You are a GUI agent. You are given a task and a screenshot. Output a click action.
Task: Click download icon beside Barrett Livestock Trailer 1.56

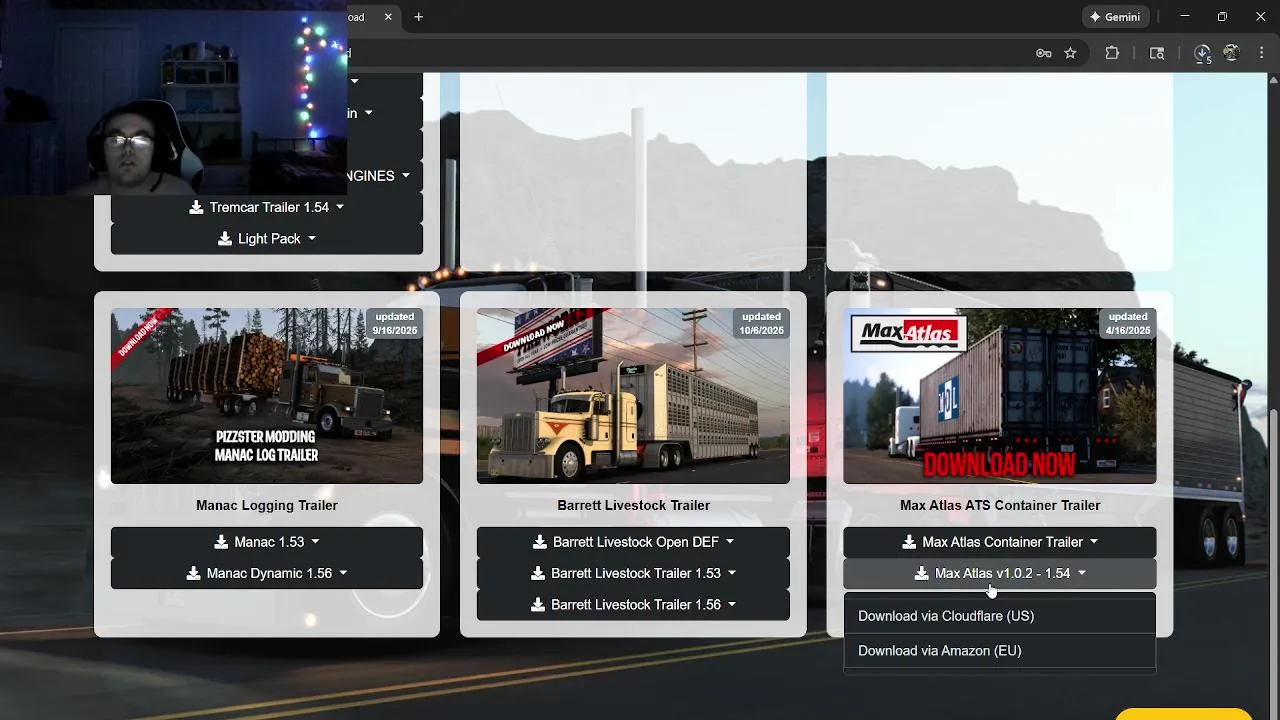tap(538, 605)
